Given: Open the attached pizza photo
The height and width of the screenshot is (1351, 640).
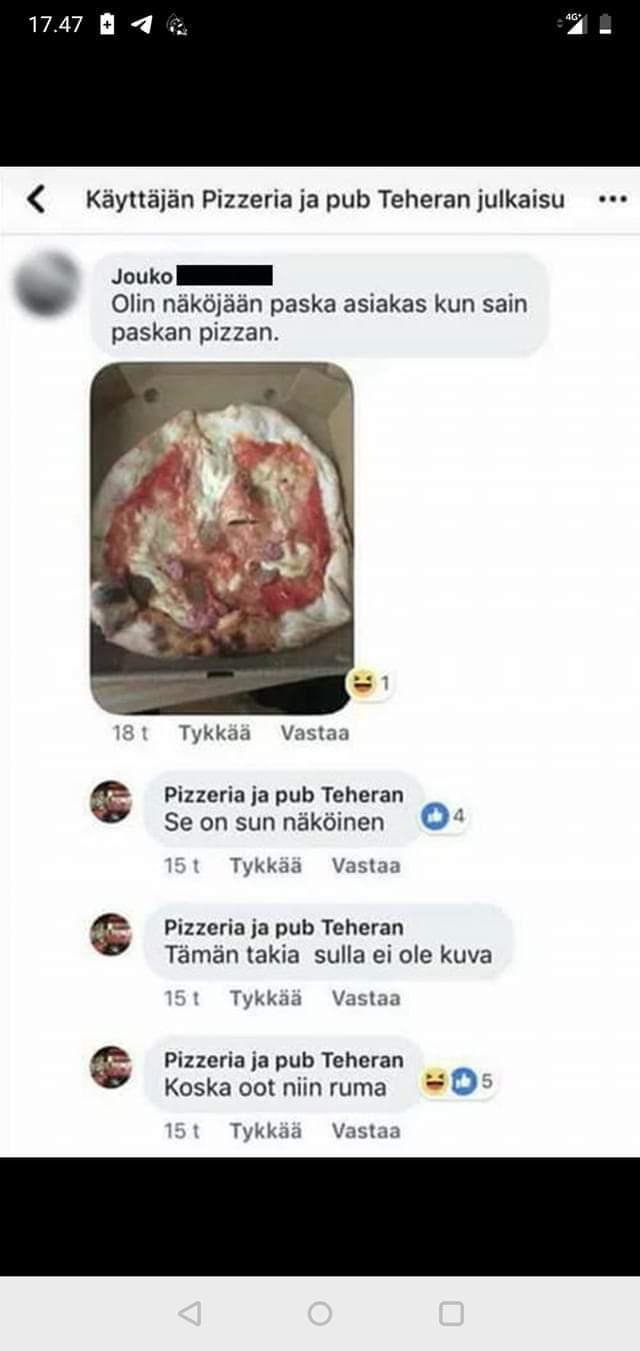Looking at the screenshot, I should [222, 538].
